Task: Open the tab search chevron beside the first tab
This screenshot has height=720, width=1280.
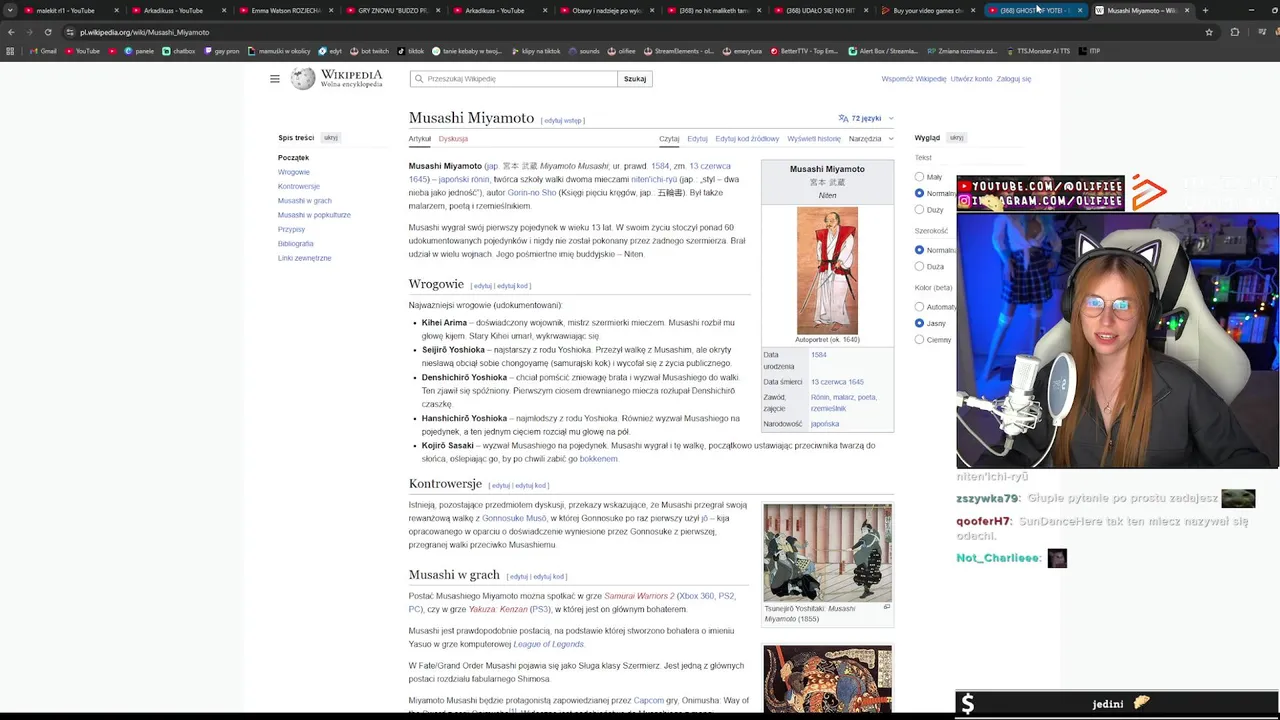Action: (x=11, y=10)
